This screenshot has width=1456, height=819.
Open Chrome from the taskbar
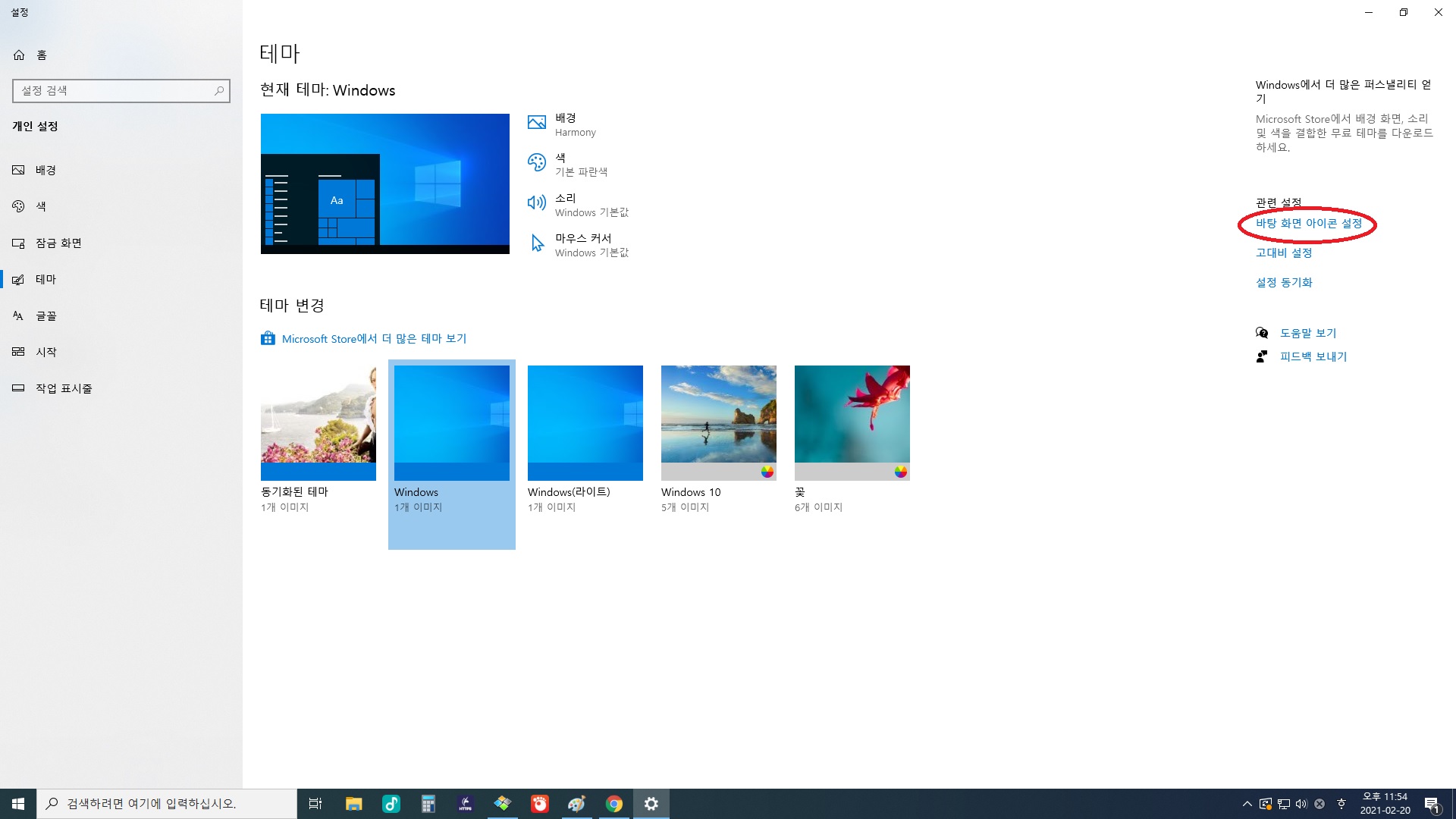tap(614, 804)
